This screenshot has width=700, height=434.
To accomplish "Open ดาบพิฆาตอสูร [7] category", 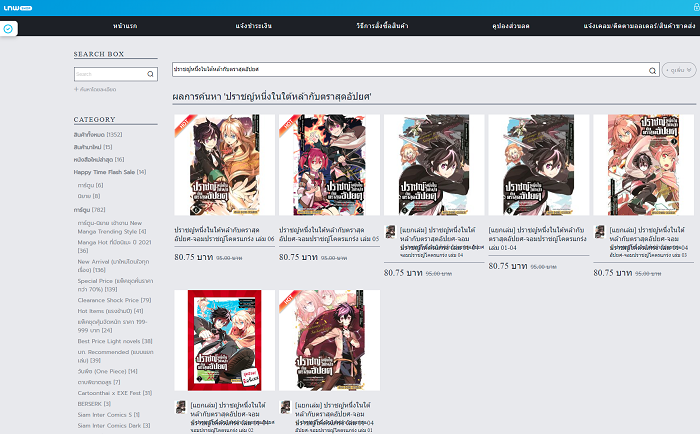I will (x=99, y=382).
